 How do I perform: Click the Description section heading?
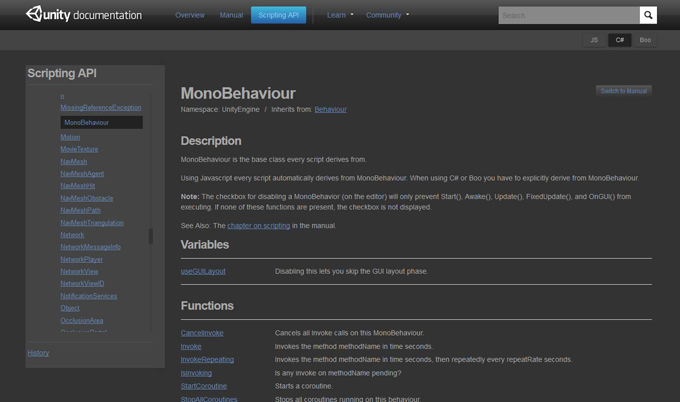211,141
